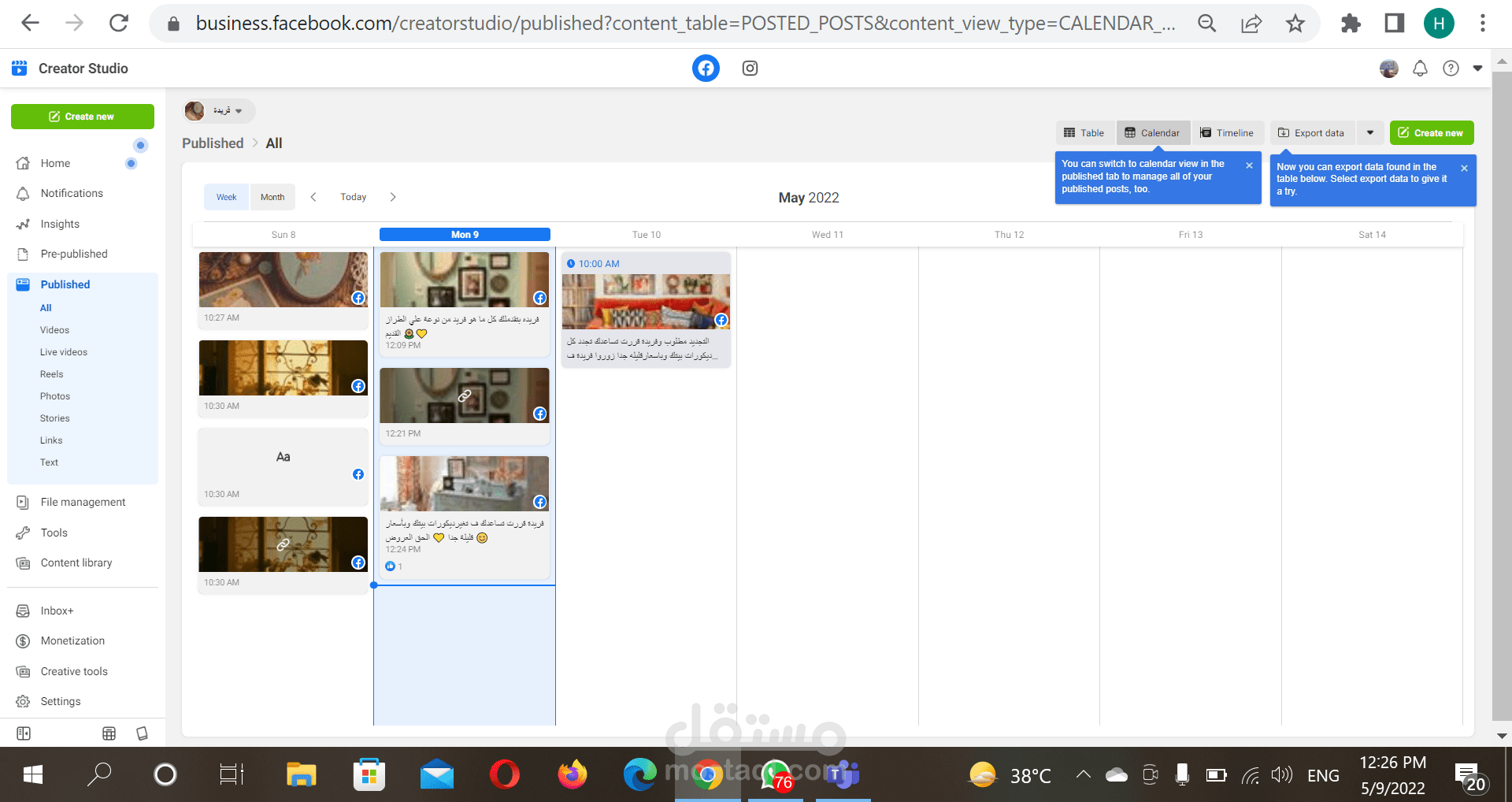Open the Sunday 10:27 AM post thumbnail
Viewport: 1512px width, 802px height.
coord(283,280)
